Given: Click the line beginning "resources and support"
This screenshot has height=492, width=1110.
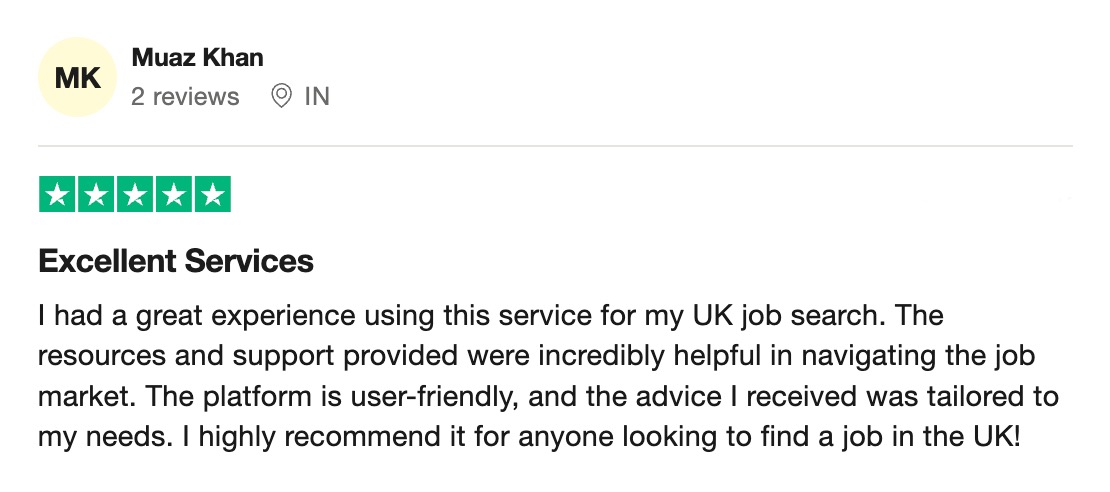Looking at the screenshot, I should tap(537, 356).
